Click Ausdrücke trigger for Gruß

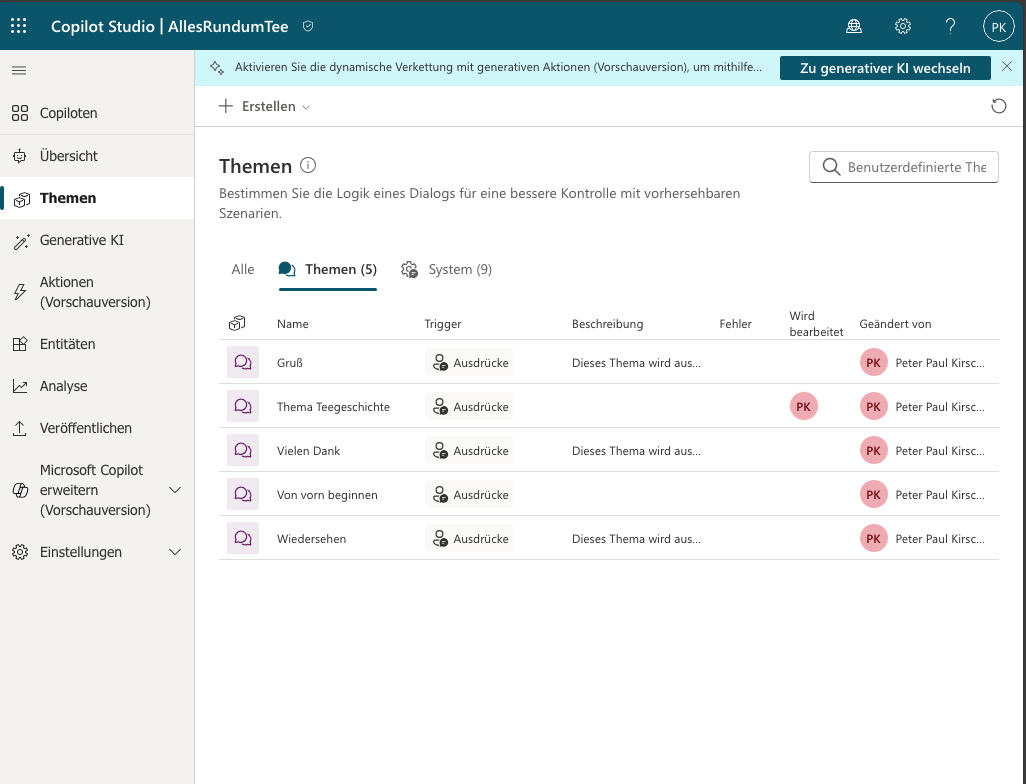coord(470,363)
